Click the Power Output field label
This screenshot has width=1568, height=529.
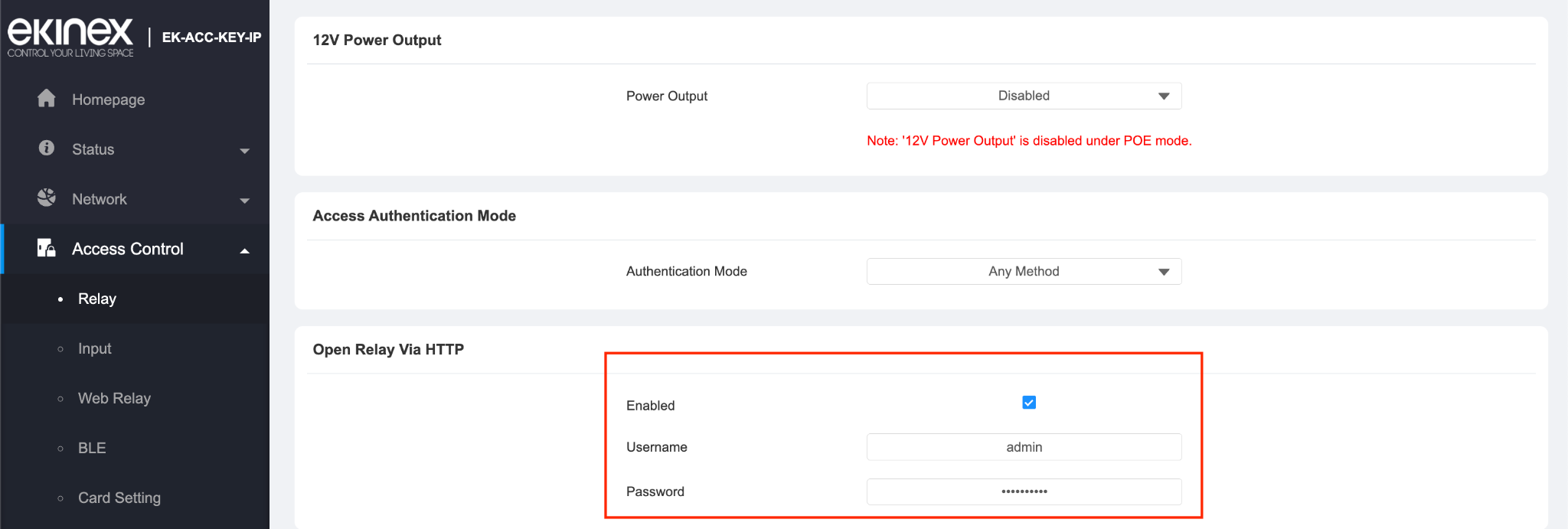667,96
